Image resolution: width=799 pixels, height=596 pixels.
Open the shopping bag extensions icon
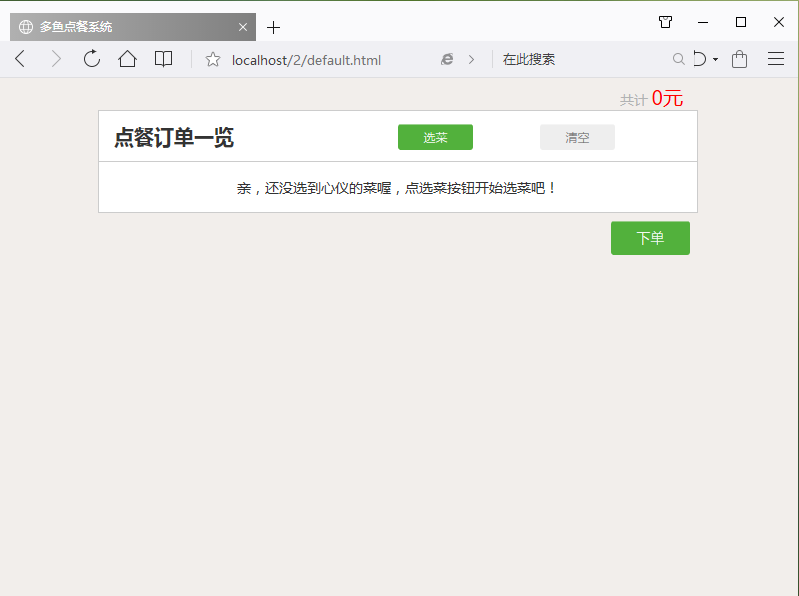(739, 59)
